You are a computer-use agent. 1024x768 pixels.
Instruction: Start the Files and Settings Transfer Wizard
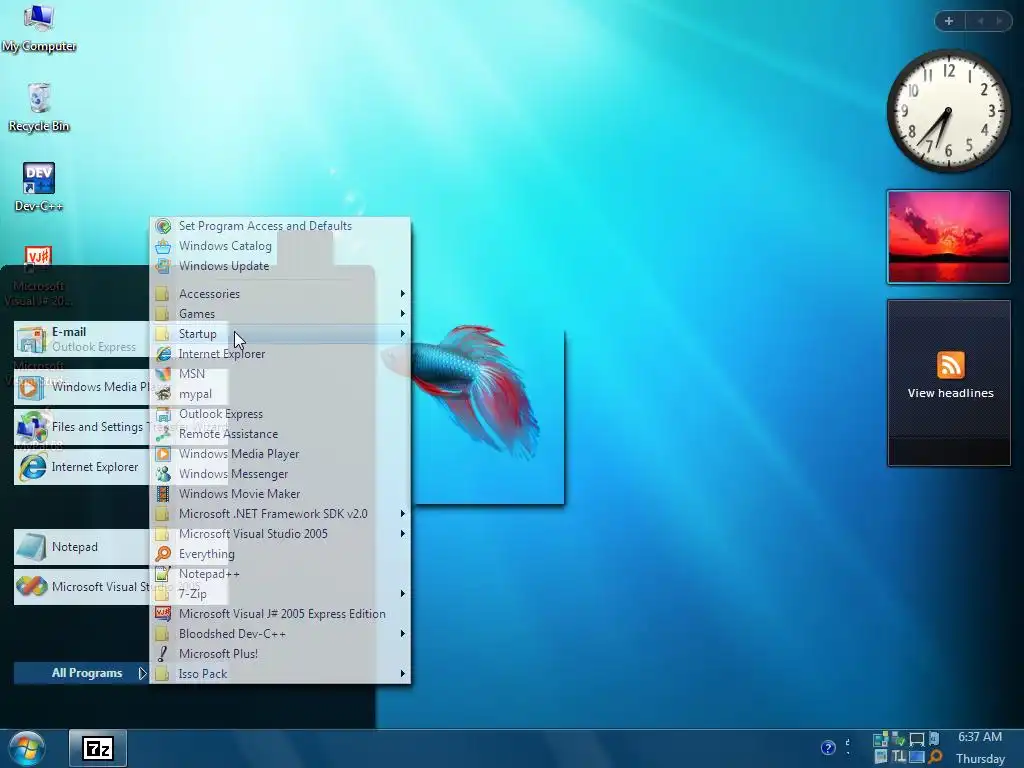tap(82, 427)
